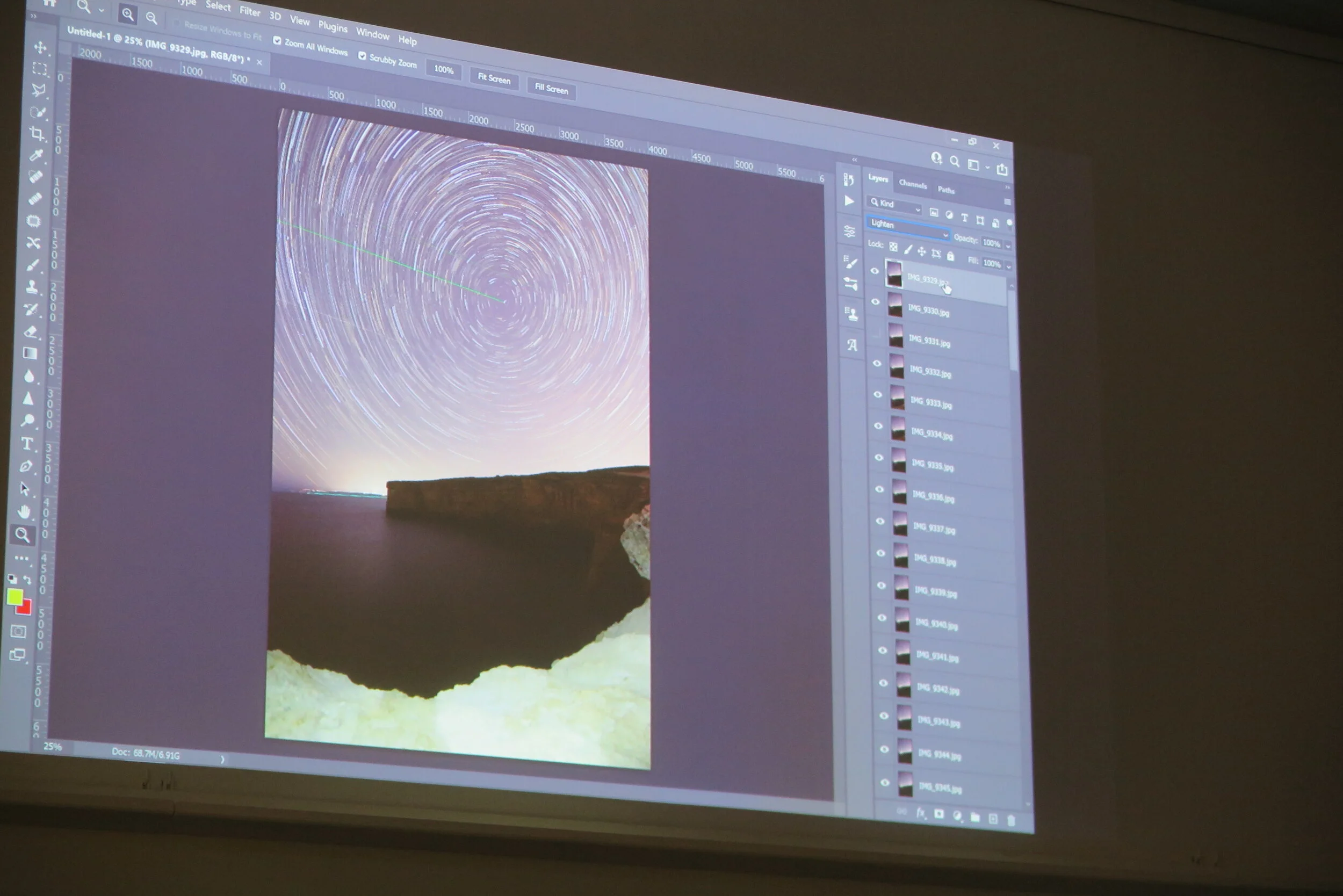Image resolution: width=1343 pixels, height=896 pixels.
Task: Switch to the Channels tab
Action: click(913, 184)
